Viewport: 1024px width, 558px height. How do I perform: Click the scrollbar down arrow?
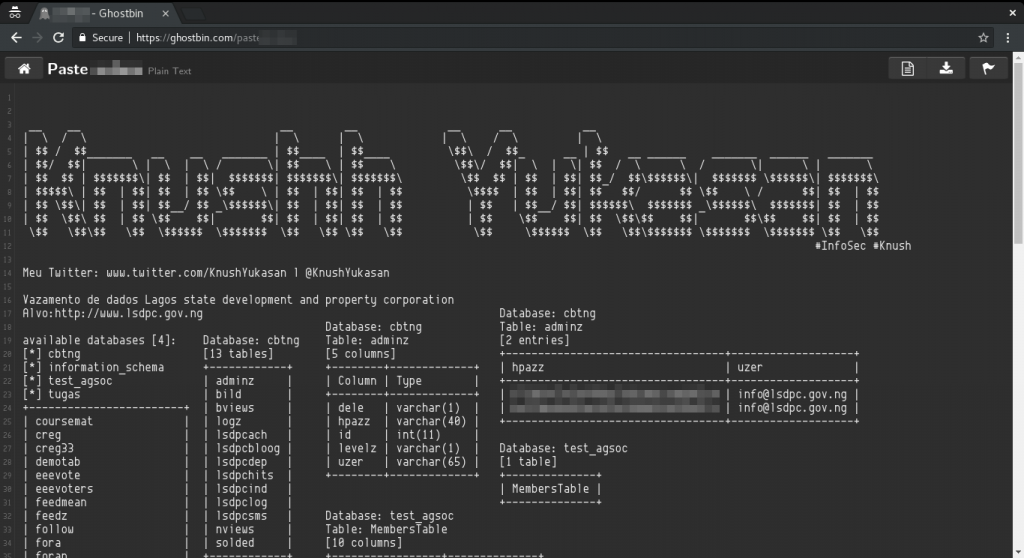coord(1018,552)
